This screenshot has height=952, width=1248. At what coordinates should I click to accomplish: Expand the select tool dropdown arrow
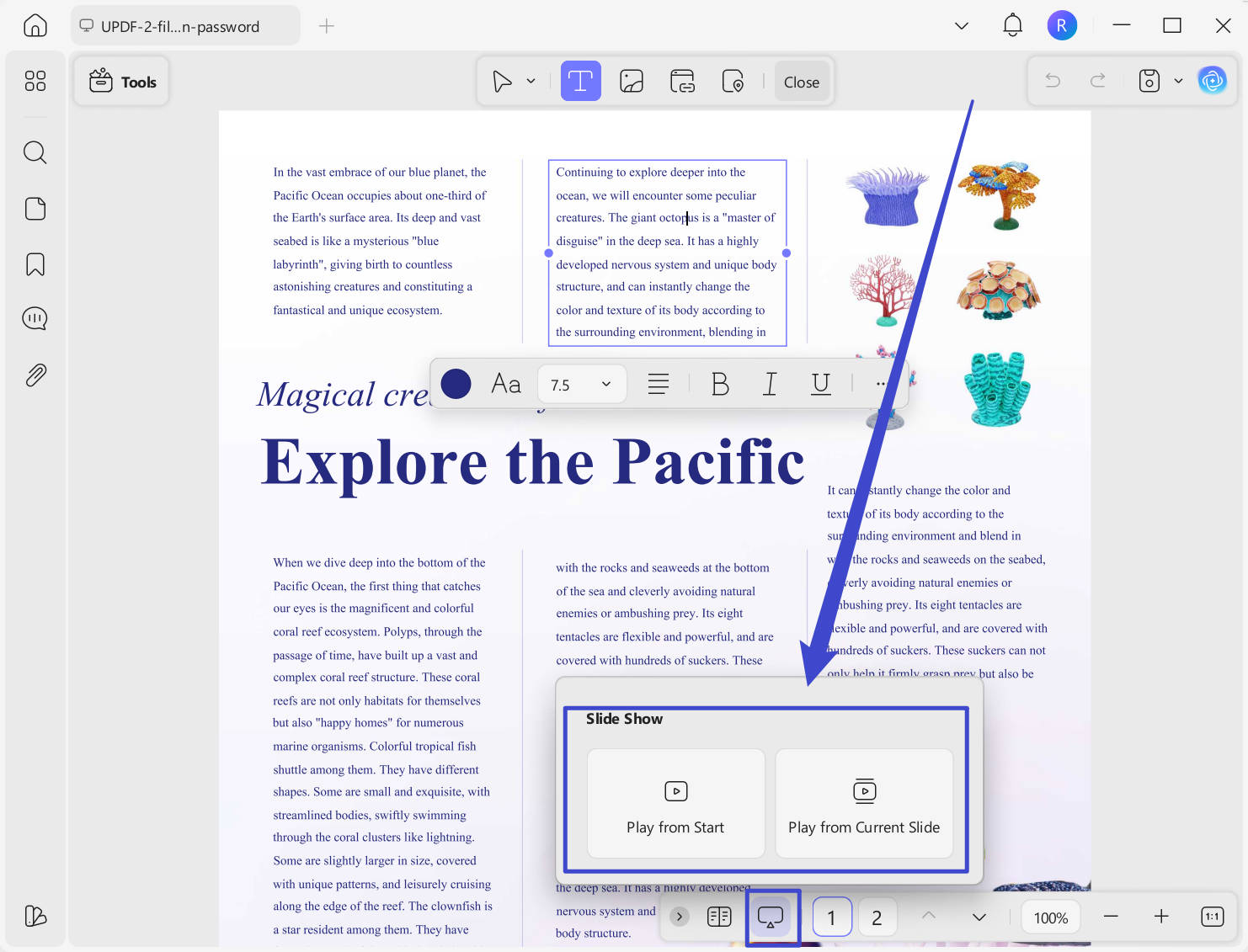pos(531,82)
